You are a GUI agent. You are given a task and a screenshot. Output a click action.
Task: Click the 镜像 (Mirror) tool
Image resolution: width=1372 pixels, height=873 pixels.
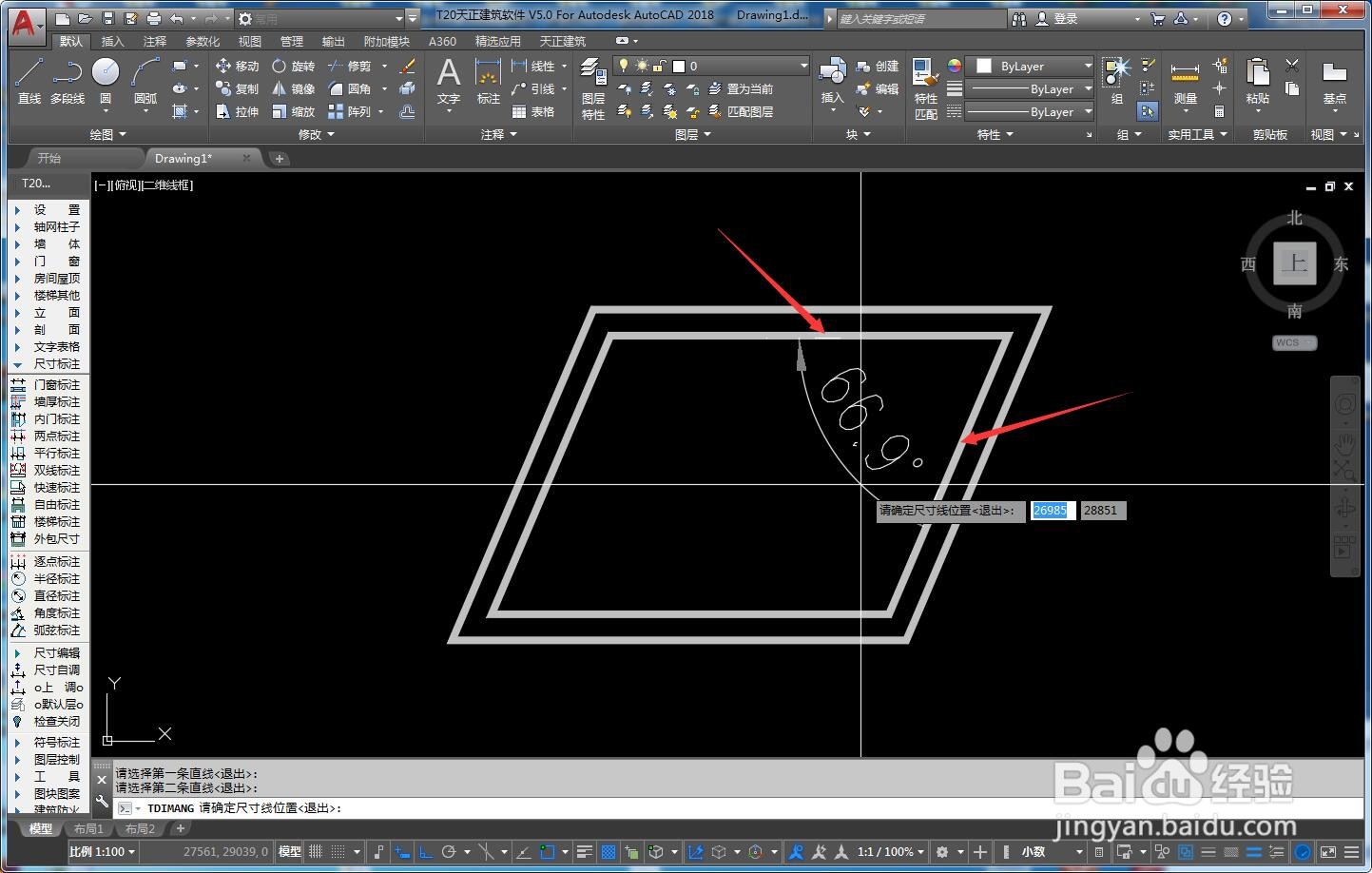click(x=293, y=88)
